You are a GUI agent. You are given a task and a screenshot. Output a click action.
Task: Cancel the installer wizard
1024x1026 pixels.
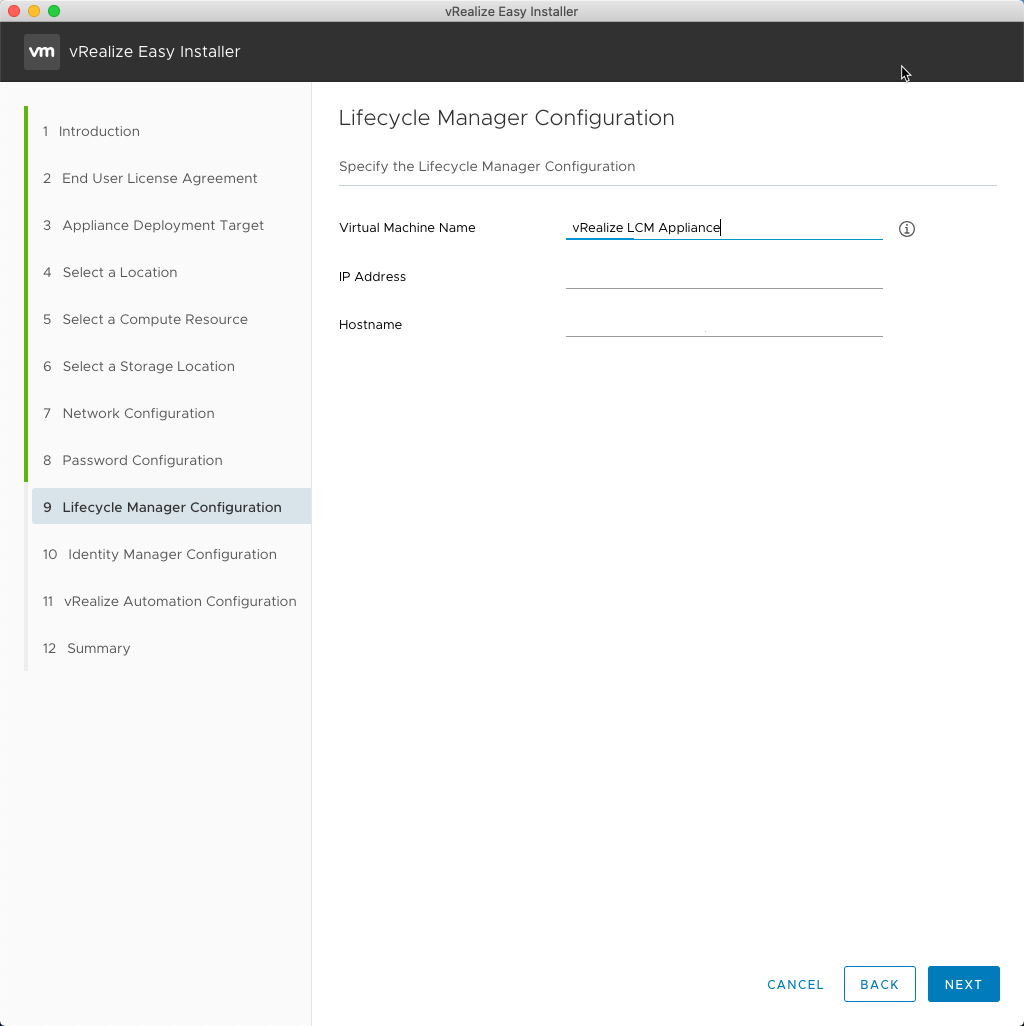pos(795,984)
